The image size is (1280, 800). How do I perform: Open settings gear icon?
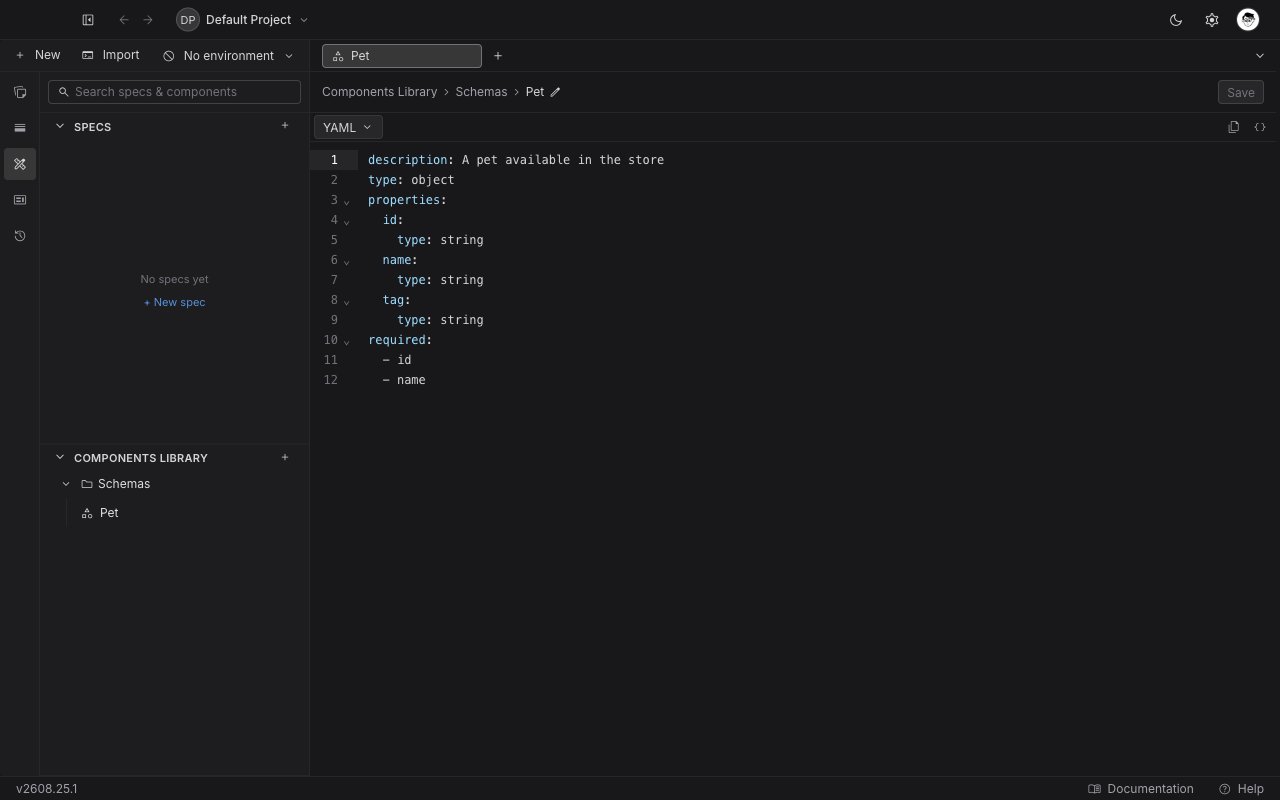pos(1212,20)
